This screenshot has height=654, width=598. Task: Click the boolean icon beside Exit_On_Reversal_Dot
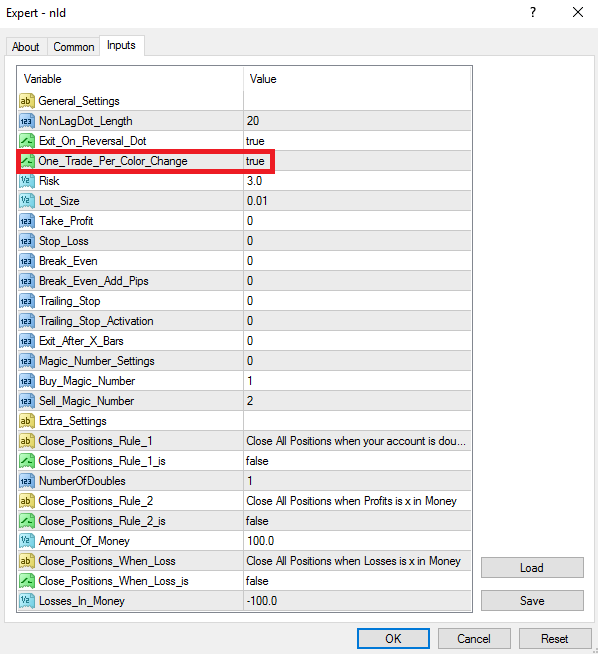click(27, 141)
